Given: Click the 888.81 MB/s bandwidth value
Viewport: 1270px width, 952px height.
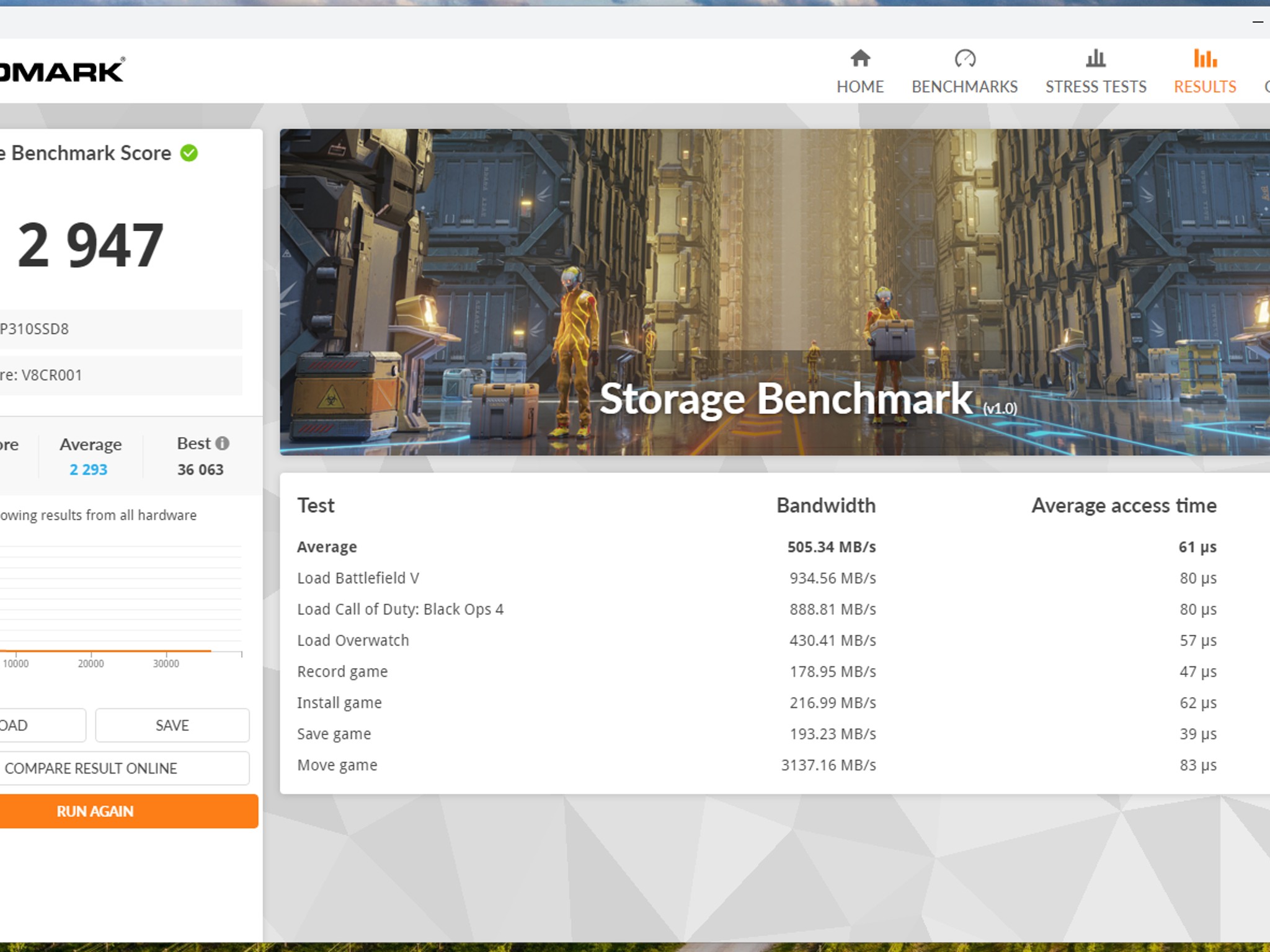Looking at the screenshot, I should click(833, 609).
